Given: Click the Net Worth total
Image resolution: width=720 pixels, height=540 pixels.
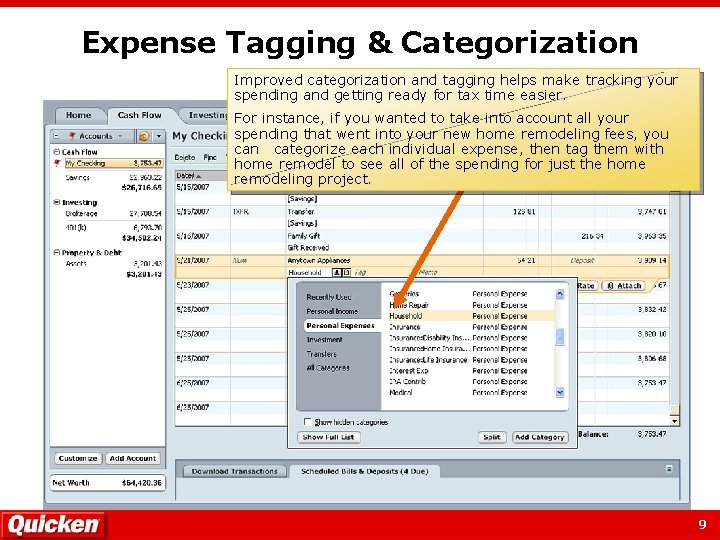Looking at the screenshot, I should [107, 483].
